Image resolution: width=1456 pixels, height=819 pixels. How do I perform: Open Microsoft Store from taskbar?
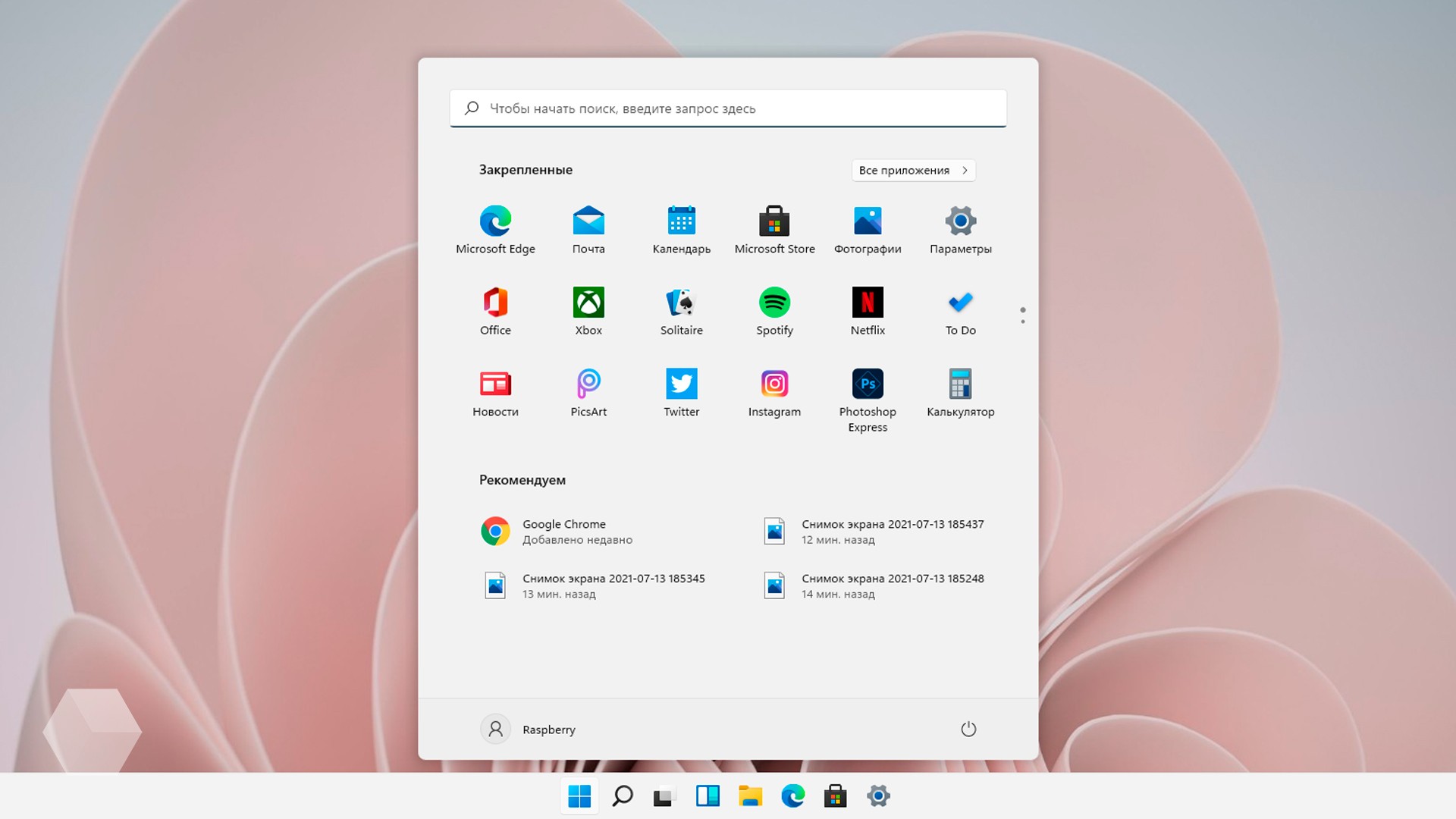[x=835, y=796]
